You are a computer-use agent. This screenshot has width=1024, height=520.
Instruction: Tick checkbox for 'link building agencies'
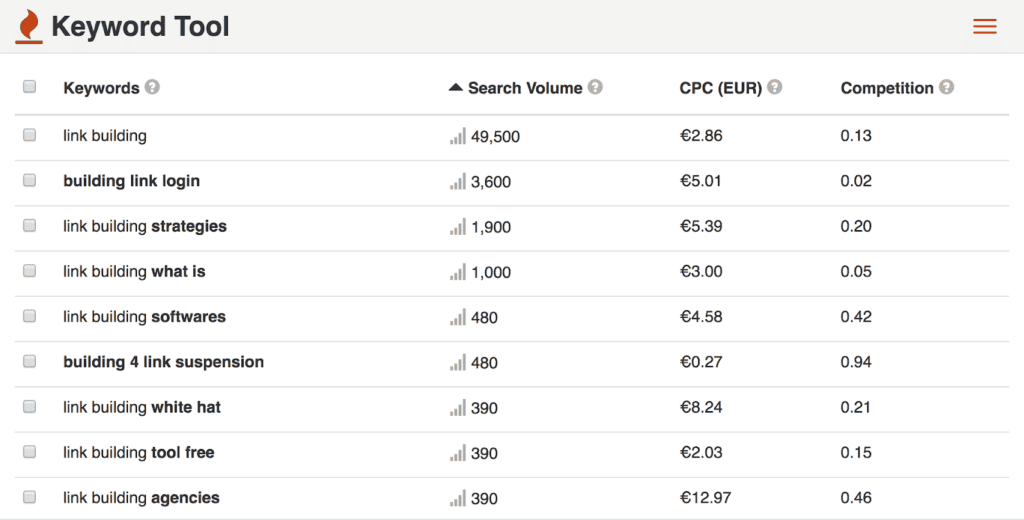click(30, 497)
